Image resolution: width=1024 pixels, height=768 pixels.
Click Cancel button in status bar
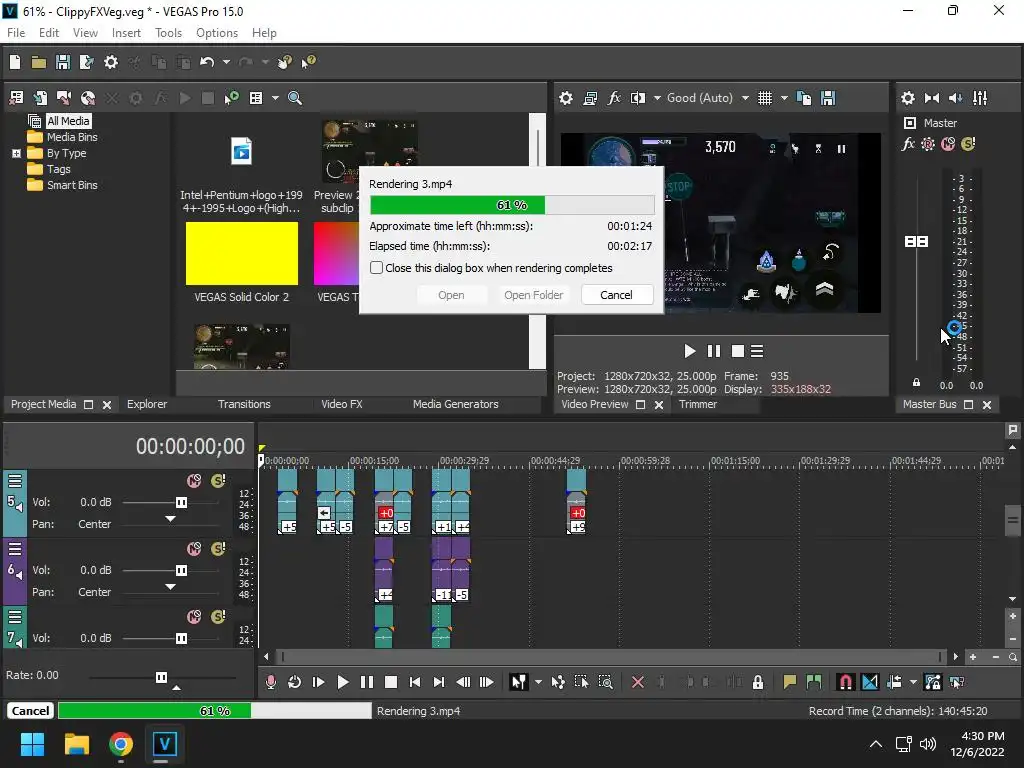pos(30,711)
